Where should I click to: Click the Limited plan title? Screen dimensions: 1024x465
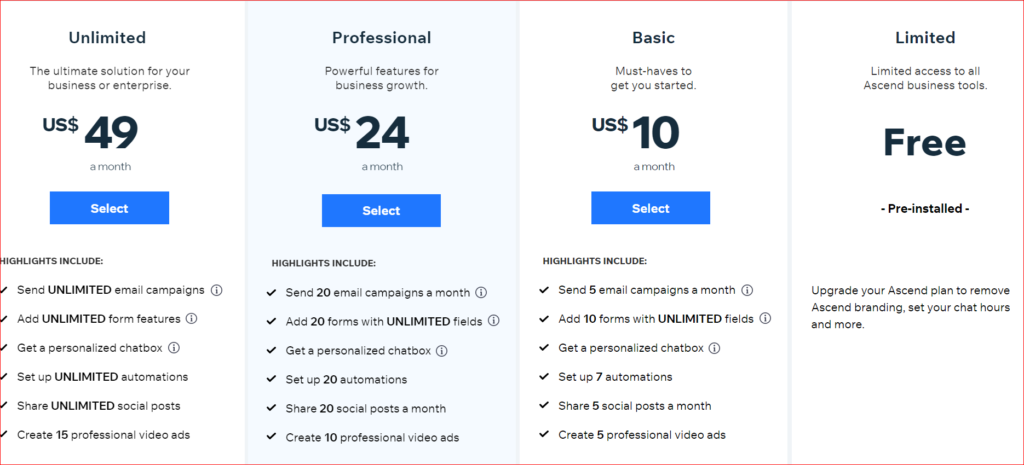coord(925,38)
